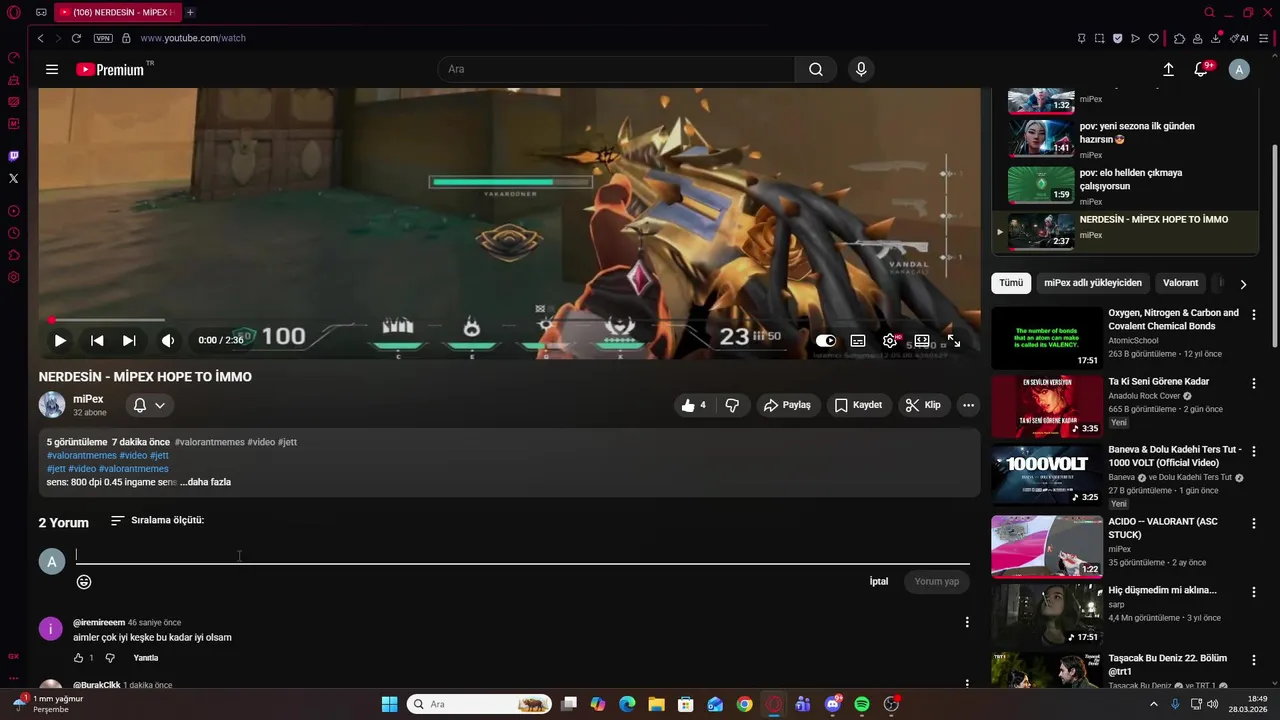
Task: Open the Create upload icon
Action: pyautogui.click(x=1168, y=69)
